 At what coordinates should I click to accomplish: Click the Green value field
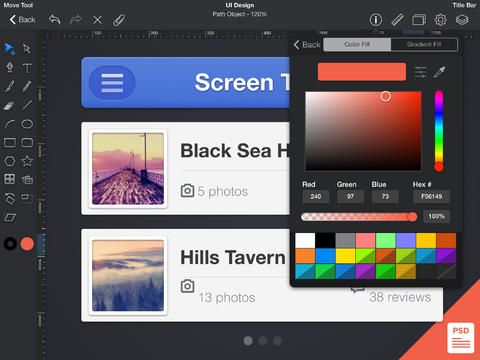coord(350,197)
